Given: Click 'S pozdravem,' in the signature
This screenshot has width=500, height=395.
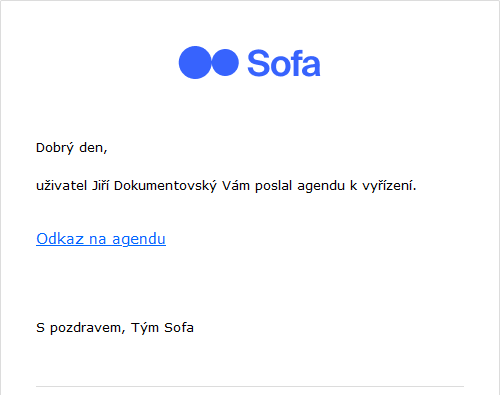Looking at the screenshot, I should tap(80, 328).
